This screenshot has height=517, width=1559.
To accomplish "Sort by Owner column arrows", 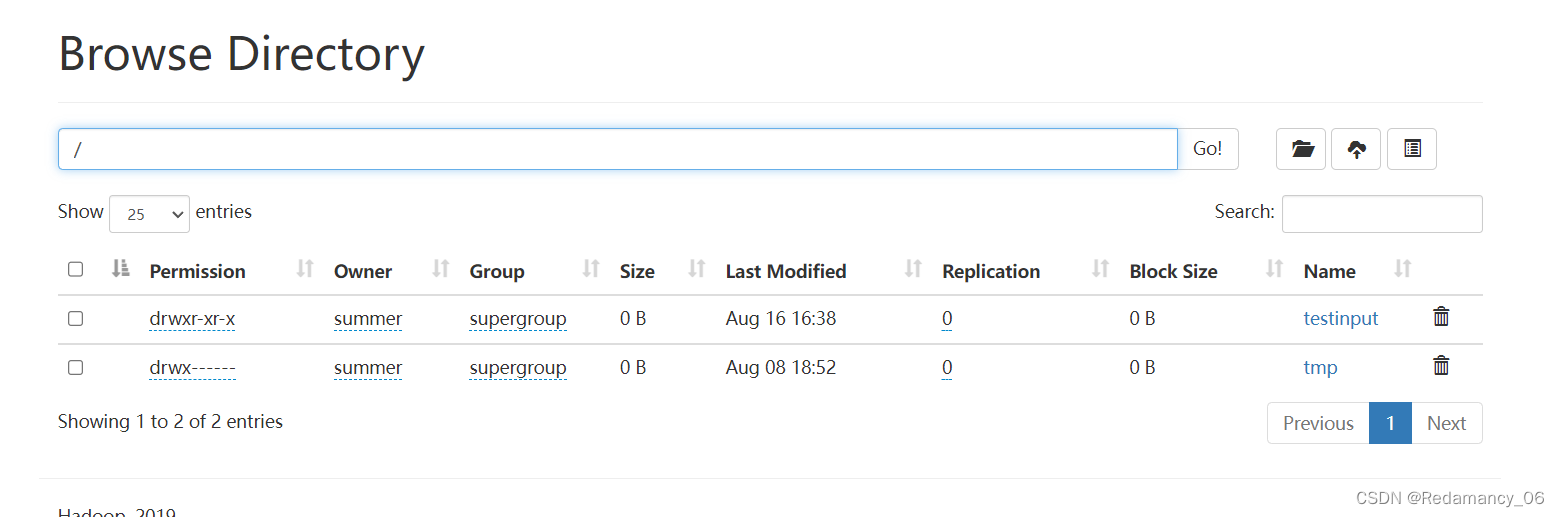I will pos(441,268).
